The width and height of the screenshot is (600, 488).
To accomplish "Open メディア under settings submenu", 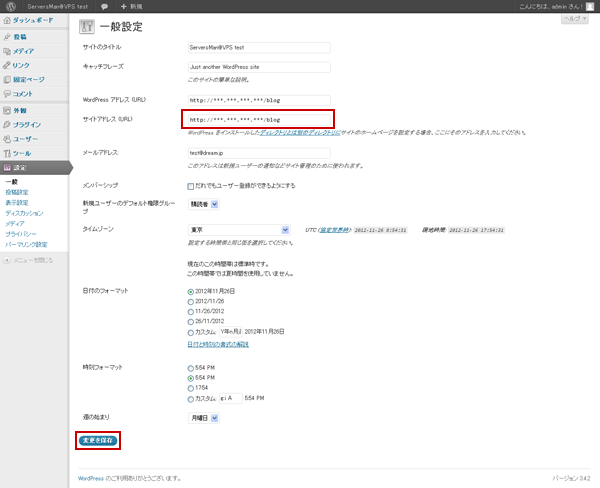I will click(15, 224).
